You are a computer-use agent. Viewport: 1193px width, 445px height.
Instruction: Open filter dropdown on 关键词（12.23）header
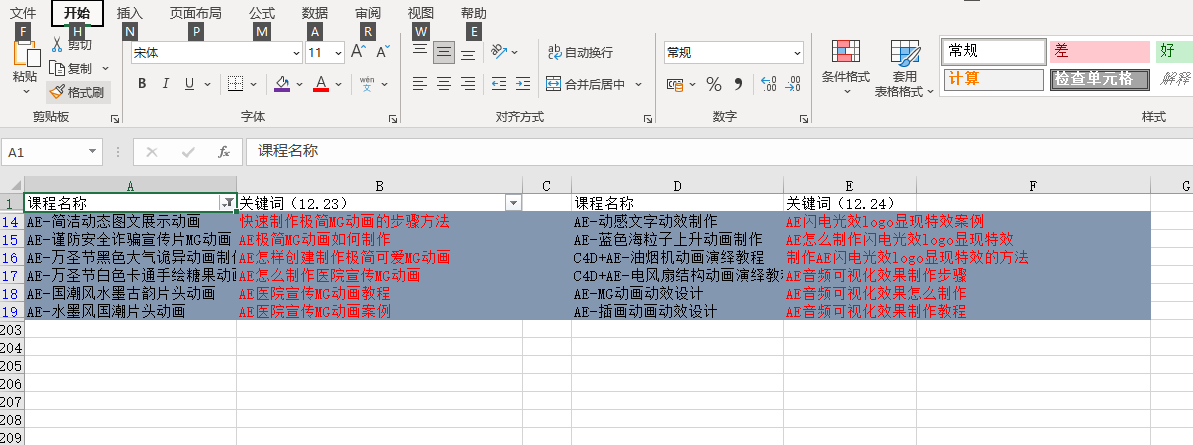(514, 203)
